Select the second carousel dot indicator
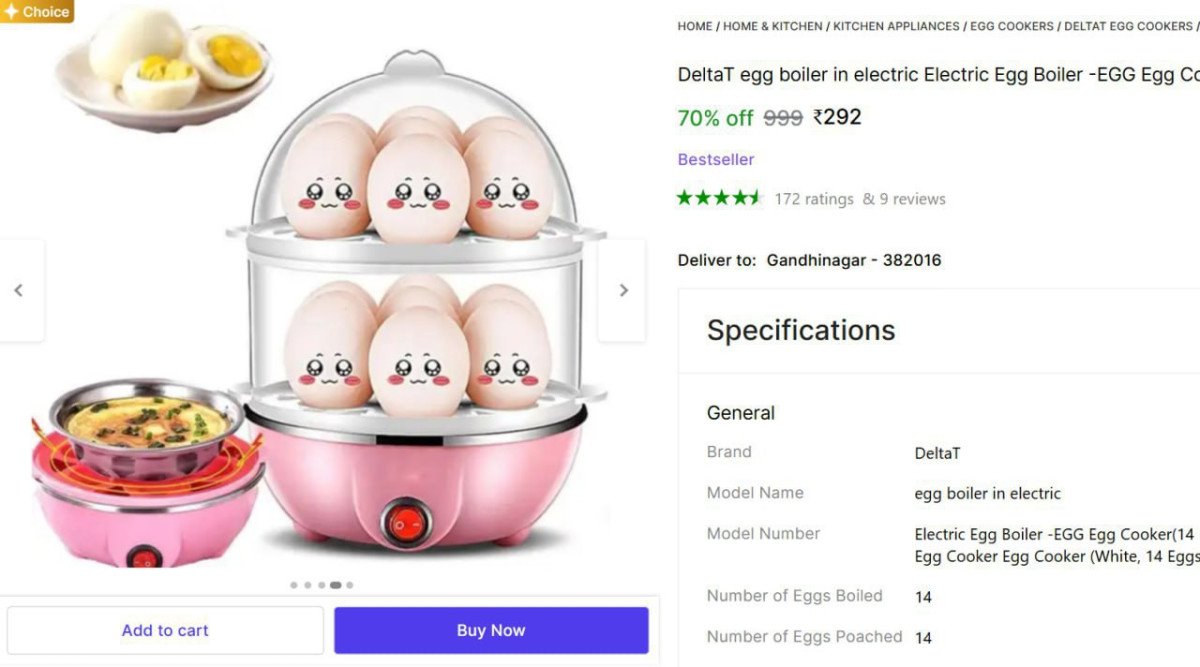 point(307,585)
